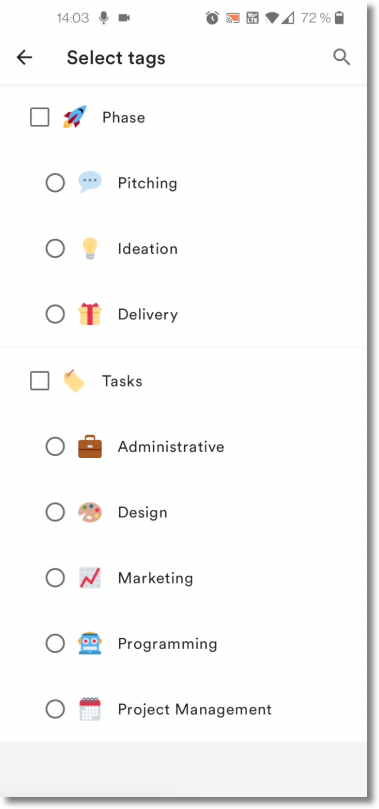Tap the back arrow icon
The width and height of the screenshot is (379, 809).
click(24, 57)
